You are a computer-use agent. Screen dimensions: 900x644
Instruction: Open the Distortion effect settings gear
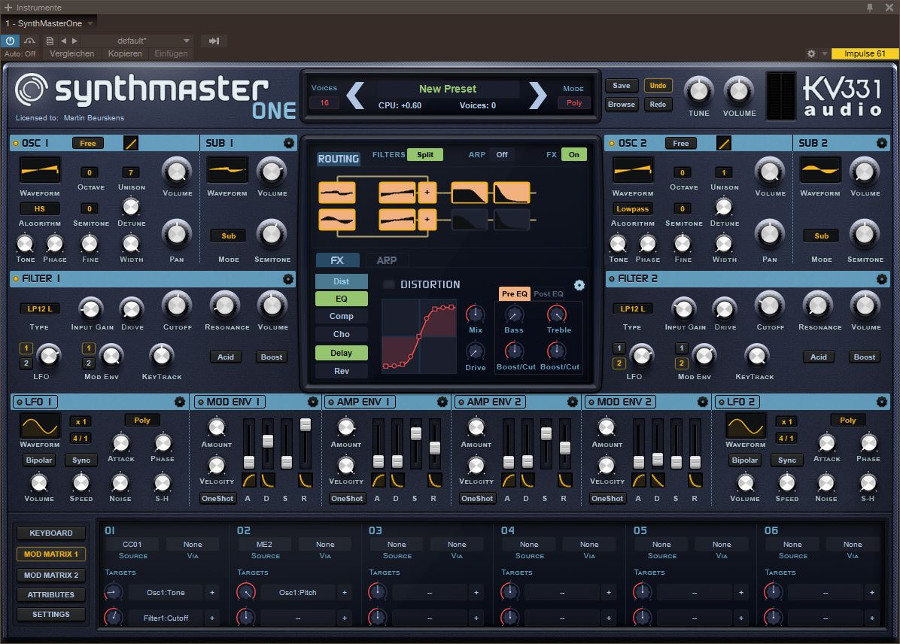coord(579,285)
